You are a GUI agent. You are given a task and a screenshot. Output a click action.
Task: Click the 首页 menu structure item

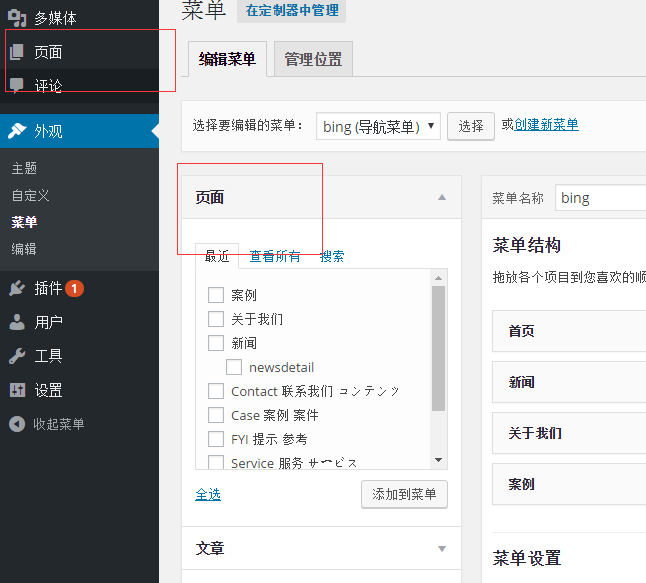coord(569,331)
